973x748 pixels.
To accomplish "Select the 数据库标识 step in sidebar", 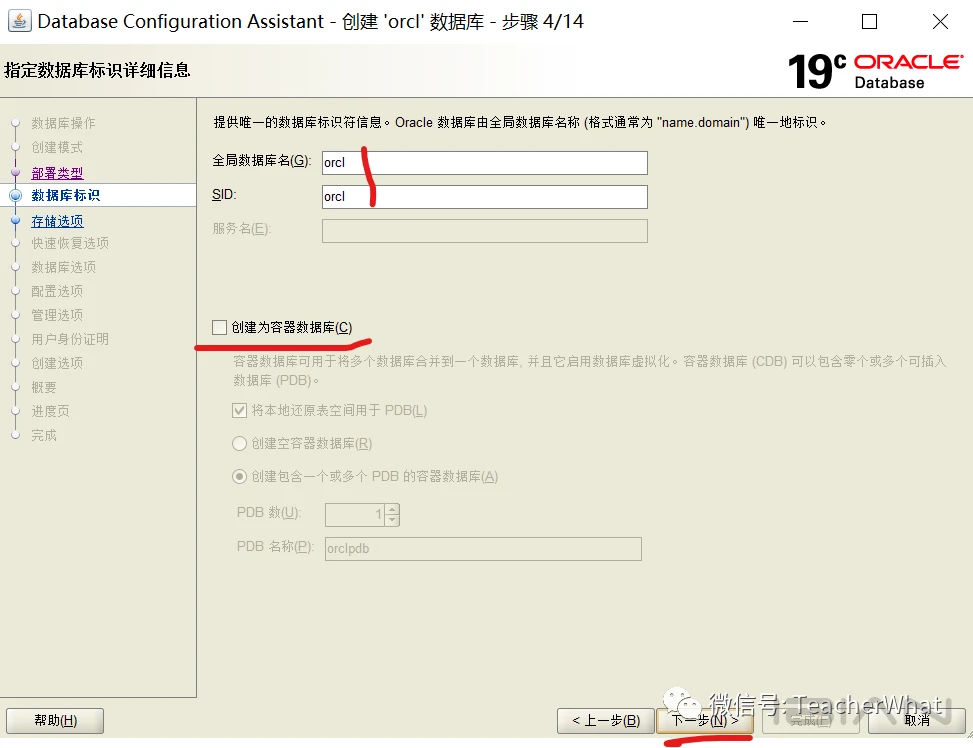I will tap(66, 195).
